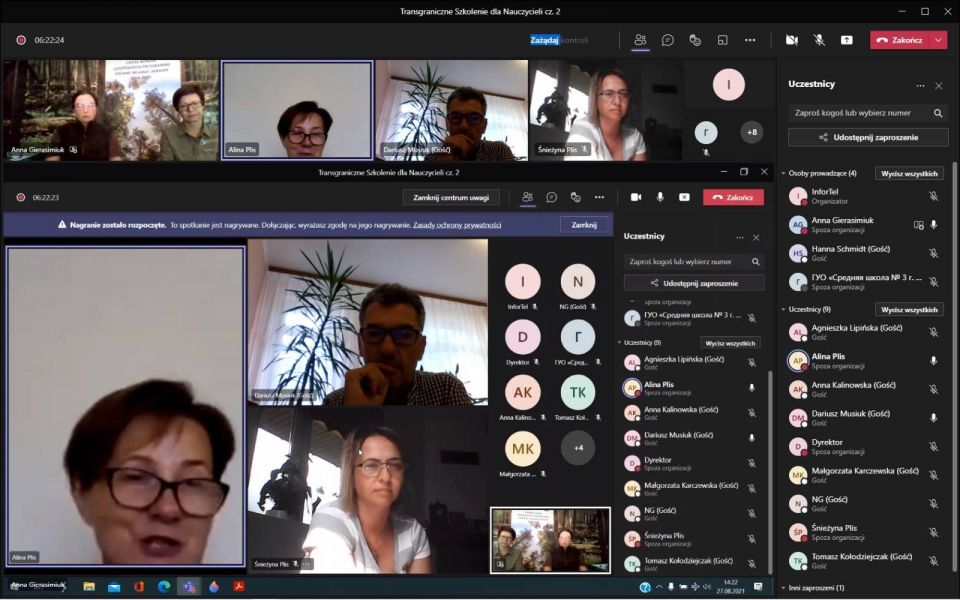Open the Zasady ochrony prywatności link
The image size is (960, 600).
457,225
